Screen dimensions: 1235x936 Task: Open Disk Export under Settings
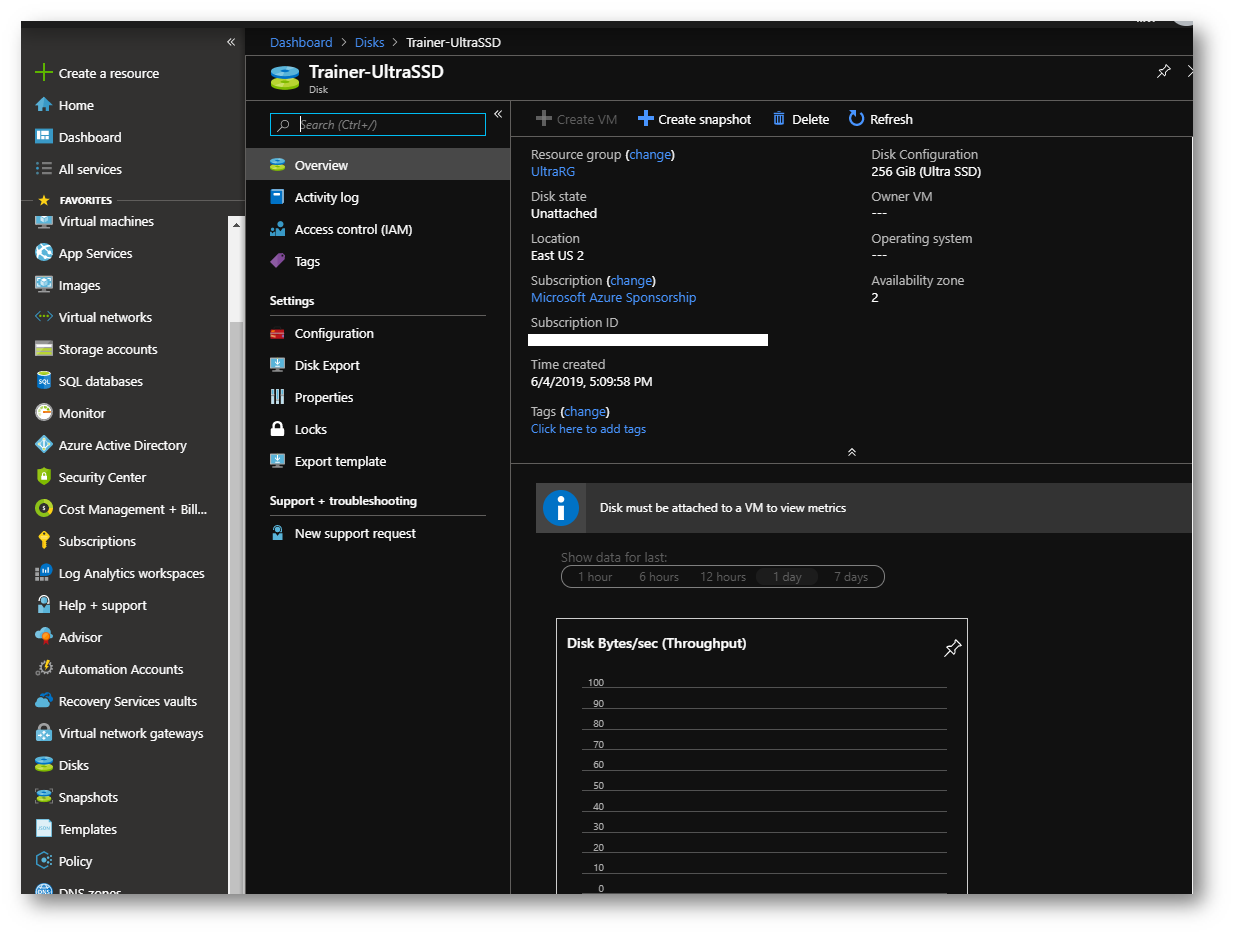378,365
